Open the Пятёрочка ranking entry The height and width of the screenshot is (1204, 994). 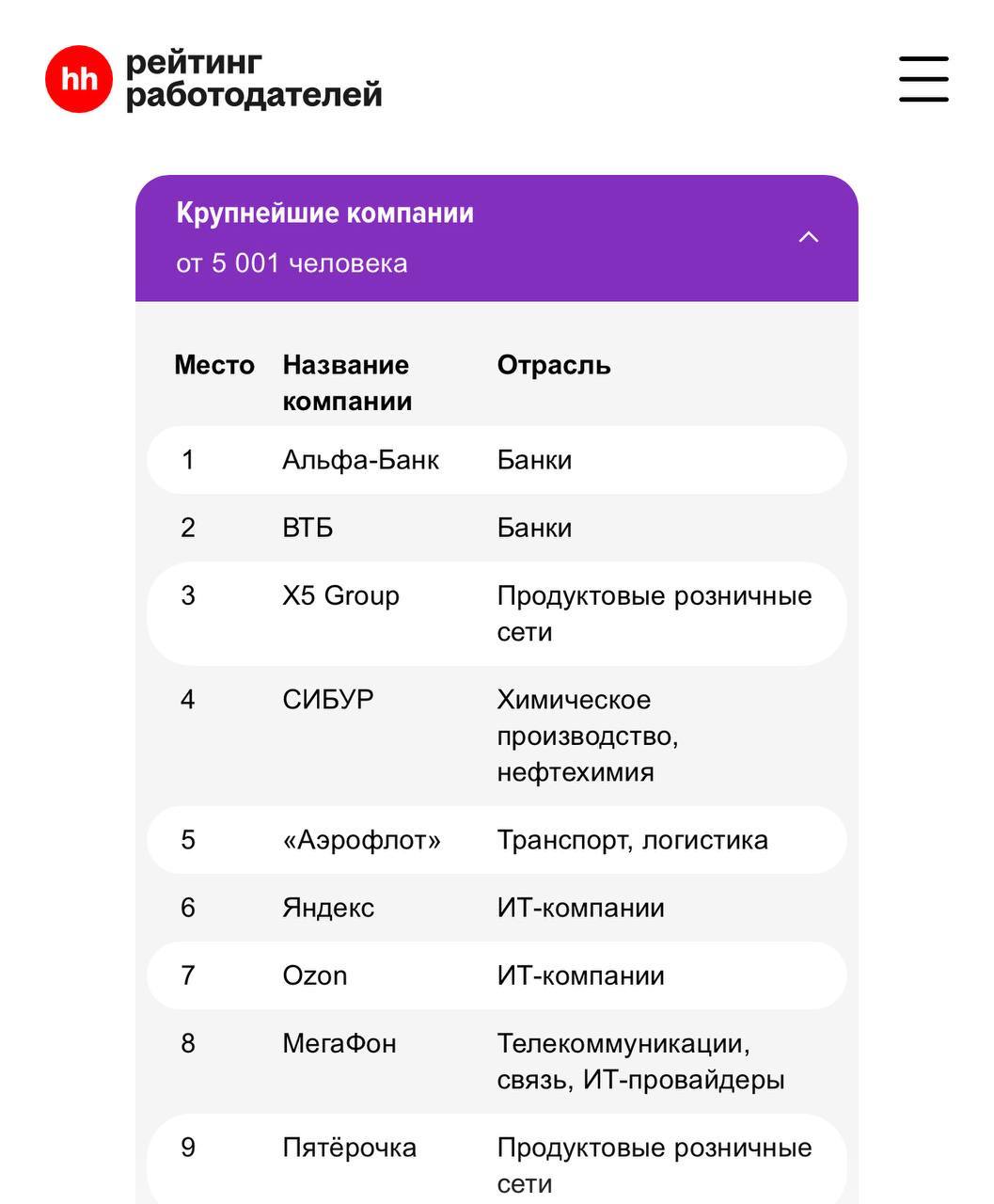tap(349, 1148)
